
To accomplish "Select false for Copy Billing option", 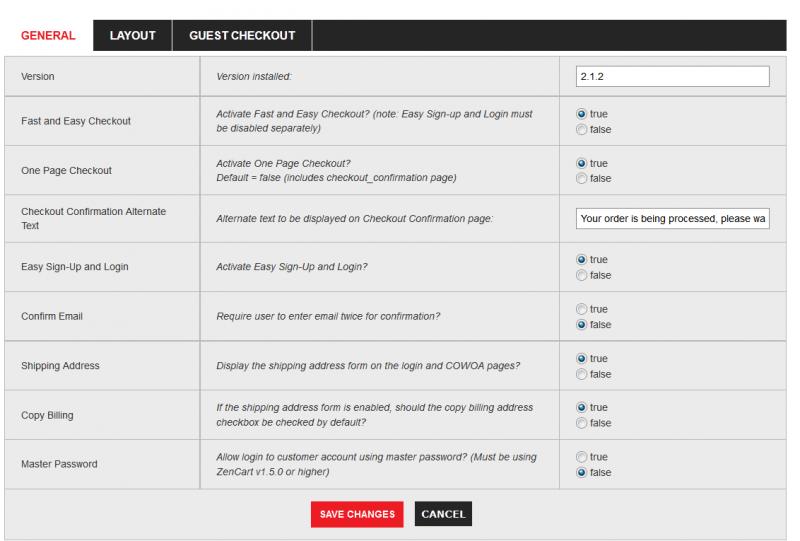I will coord(581,423).
